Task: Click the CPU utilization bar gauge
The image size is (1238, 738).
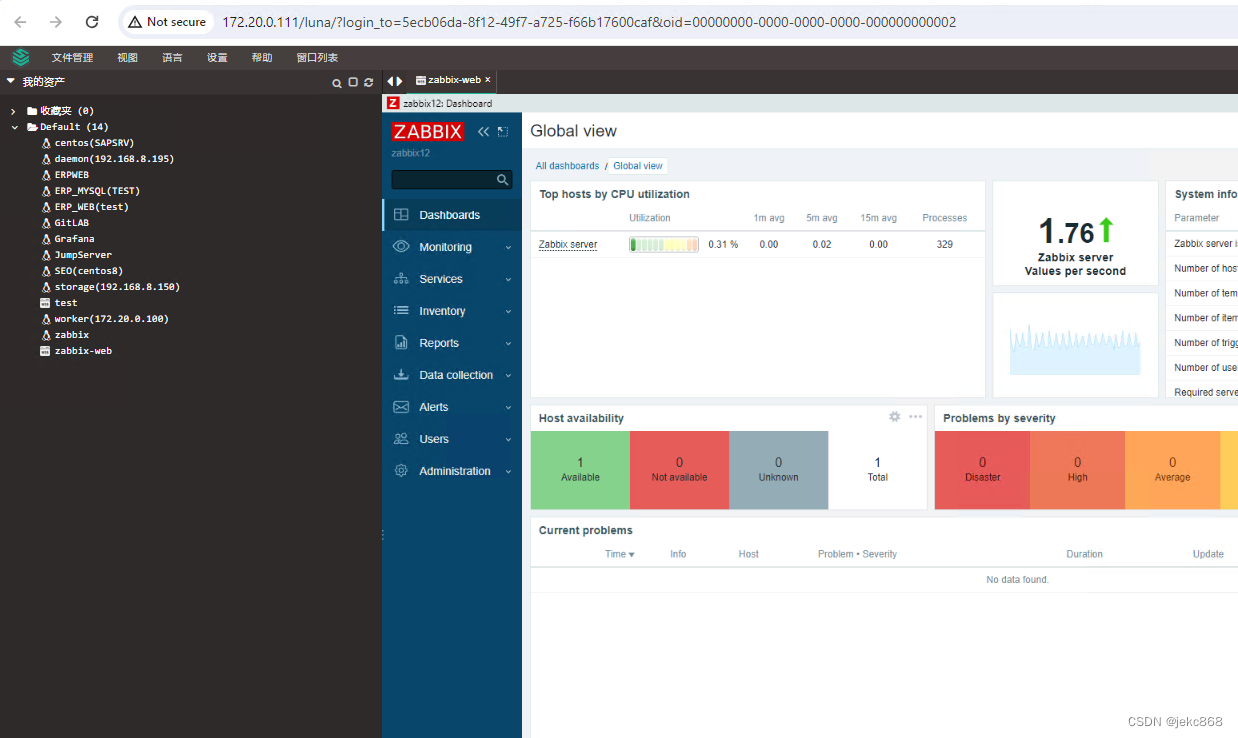Action: (x=664, y=244)
